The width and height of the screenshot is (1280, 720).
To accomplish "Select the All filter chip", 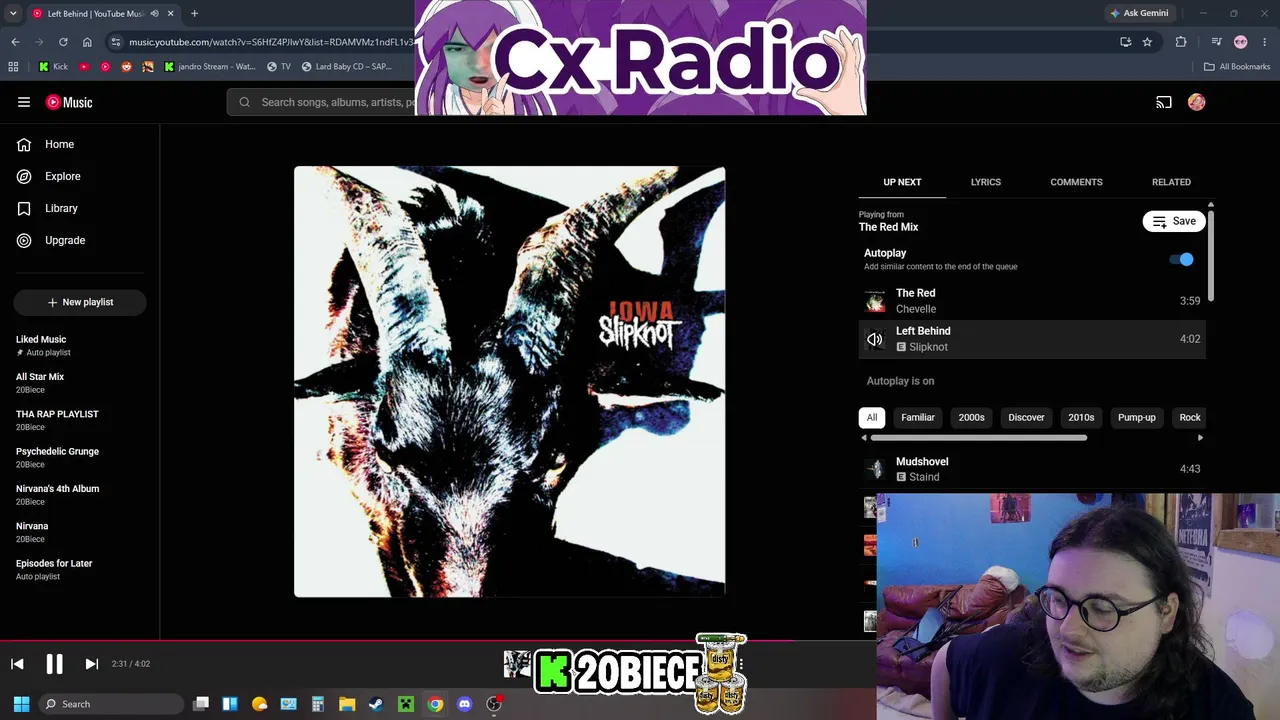I will (872, 417).
